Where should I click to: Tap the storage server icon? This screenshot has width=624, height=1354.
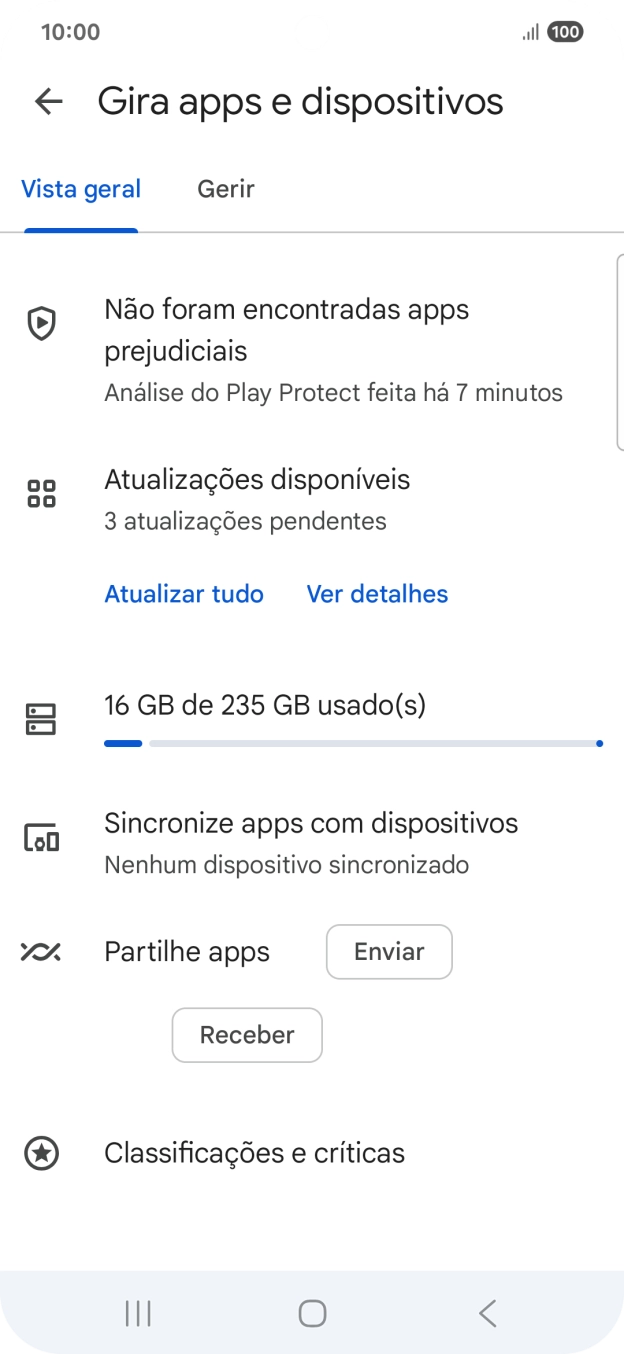(x=41, y=719)
